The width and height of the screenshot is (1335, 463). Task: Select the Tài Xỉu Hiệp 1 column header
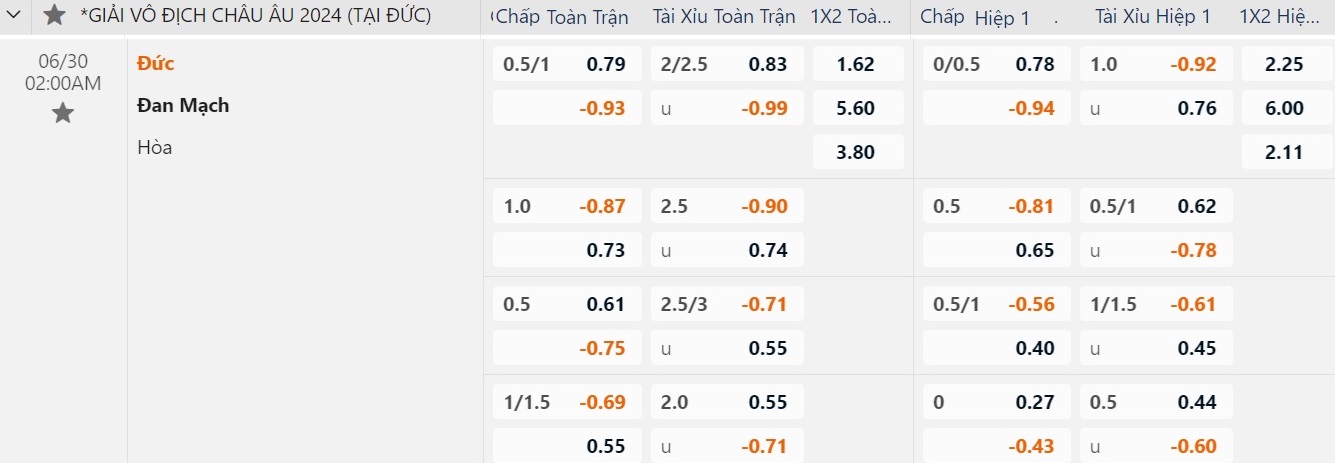coord(1153,16)
